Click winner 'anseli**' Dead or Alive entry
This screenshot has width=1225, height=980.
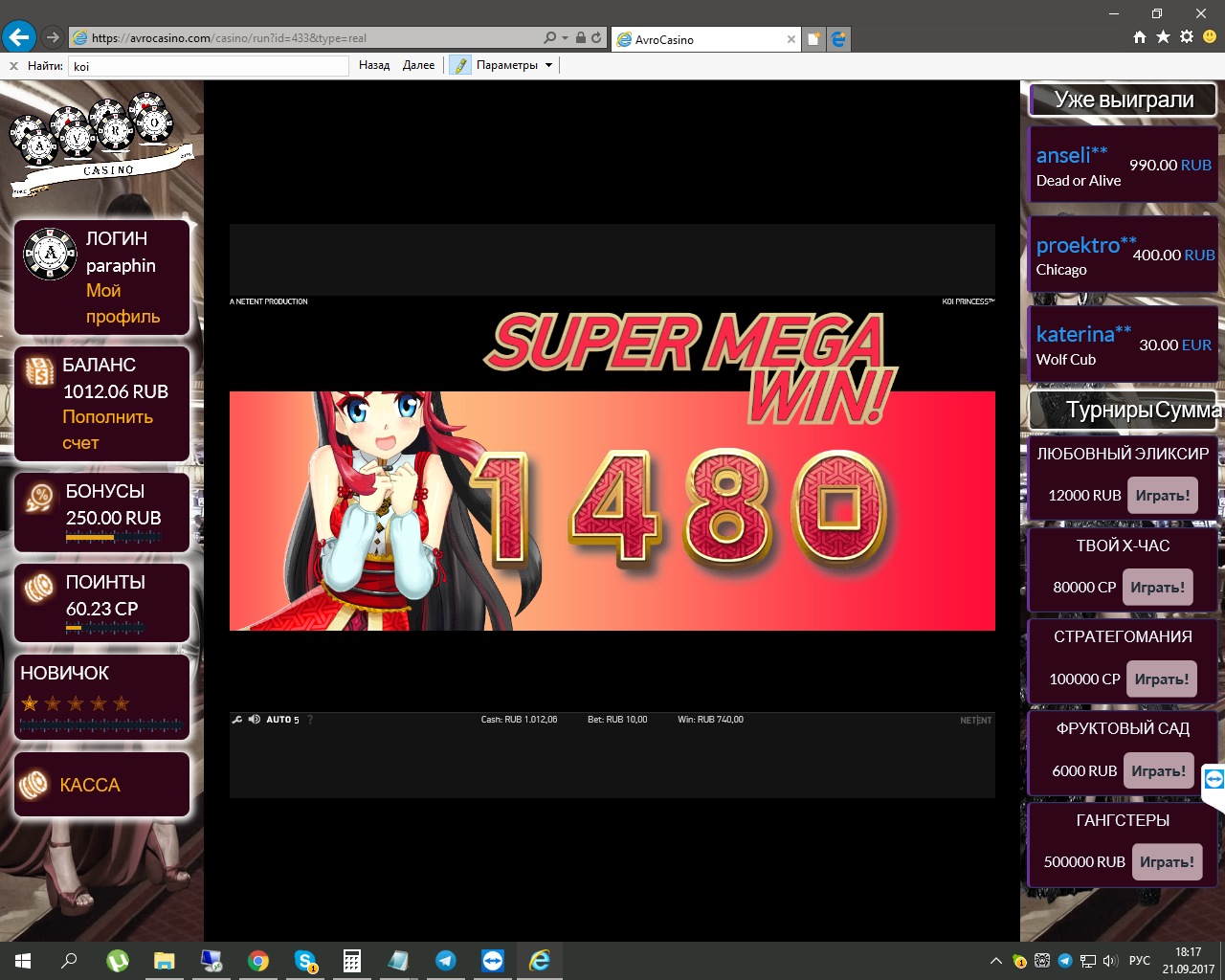click(1124, 167)
